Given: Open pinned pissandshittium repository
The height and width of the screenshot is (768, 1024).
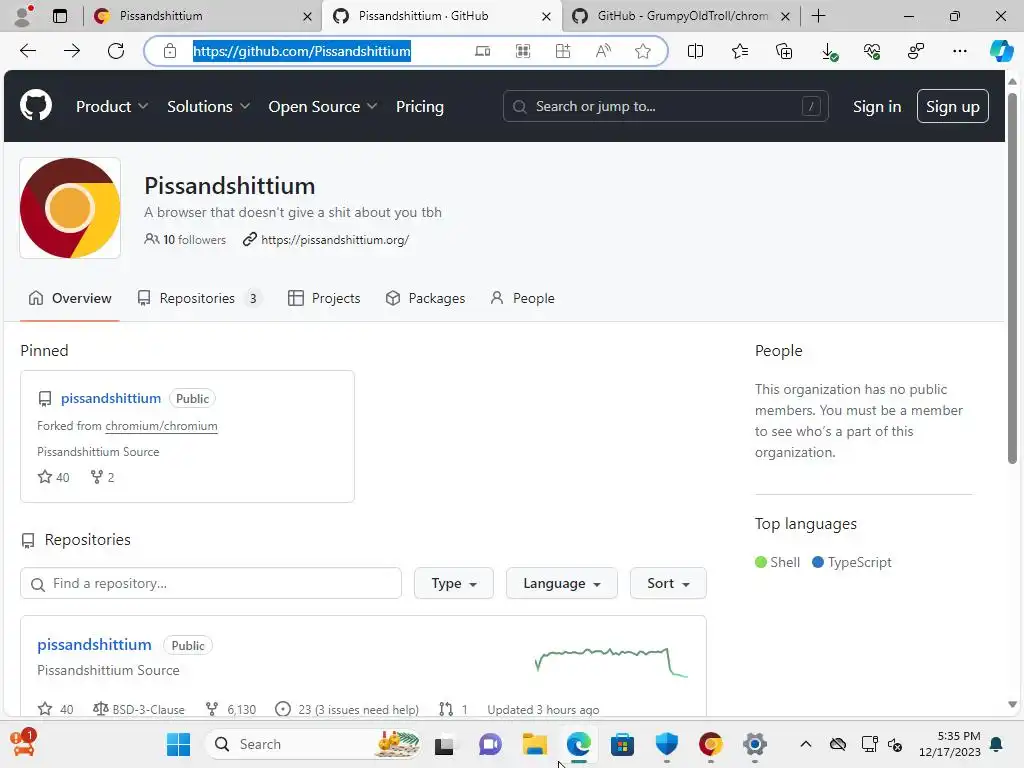Looking at the screenshot, I should pos(111,398).
